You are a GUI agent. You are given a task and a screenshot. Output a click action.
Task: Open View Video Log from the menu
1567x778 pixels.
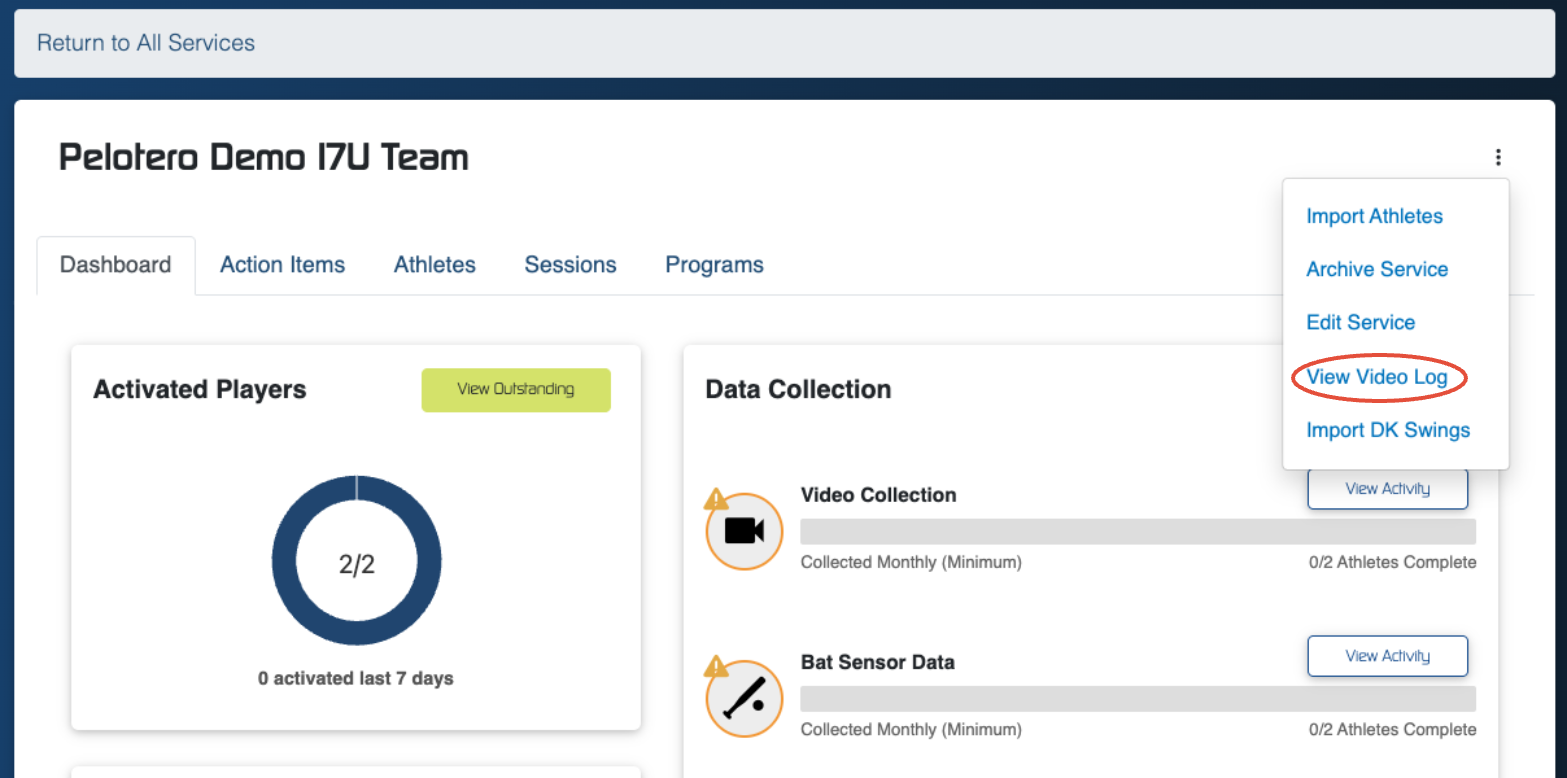(1377, 377)
